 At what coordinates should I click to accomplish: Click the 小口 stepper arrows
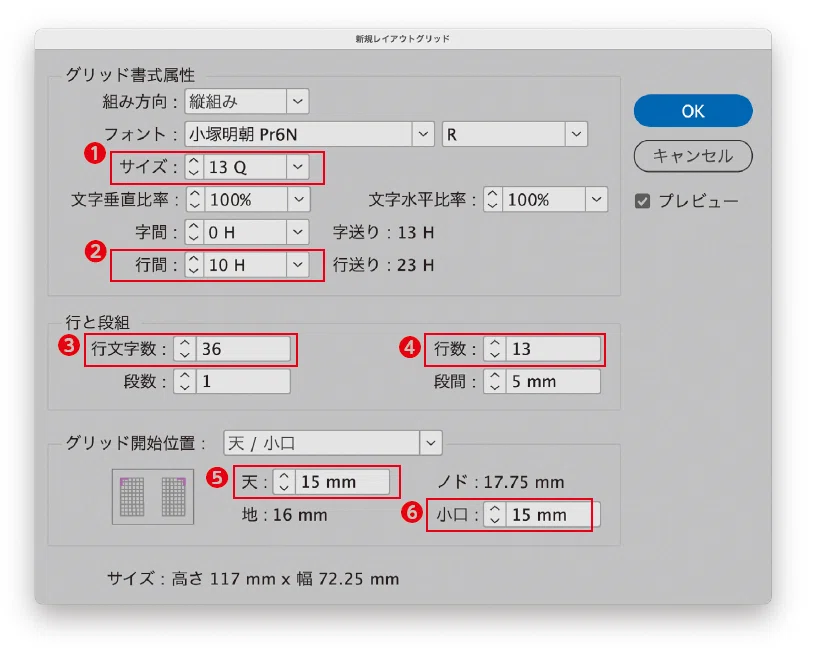point(495,515)
